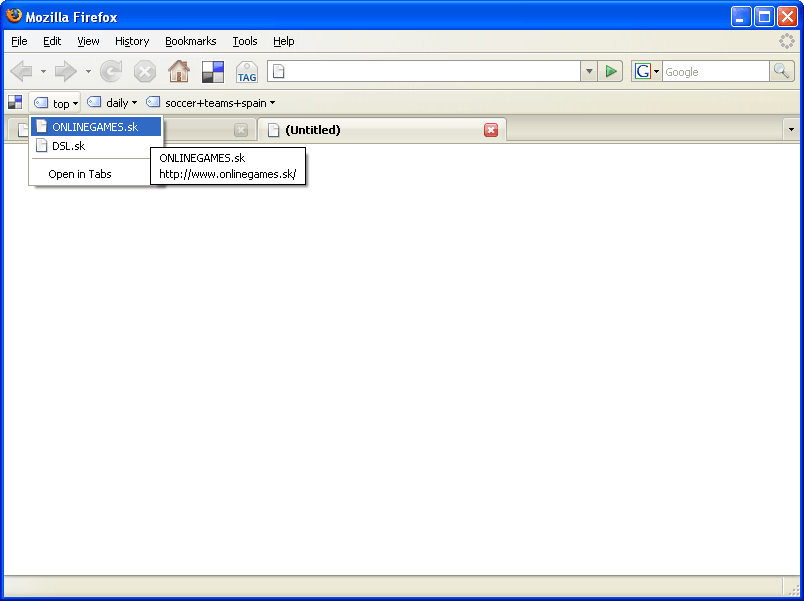Close the first background tab

click(241, 130)
